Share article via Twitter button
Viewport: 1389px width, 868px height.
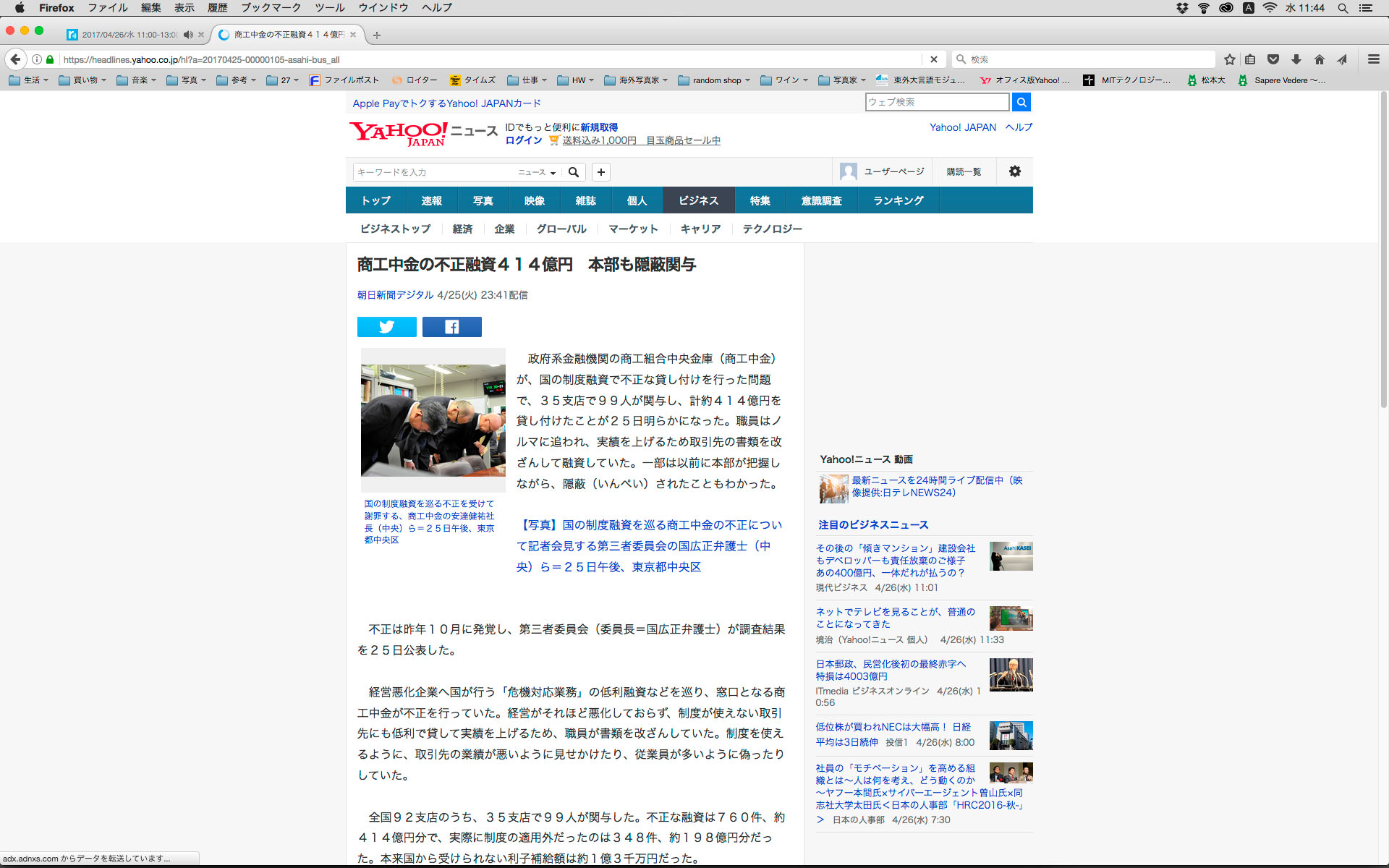386,327
